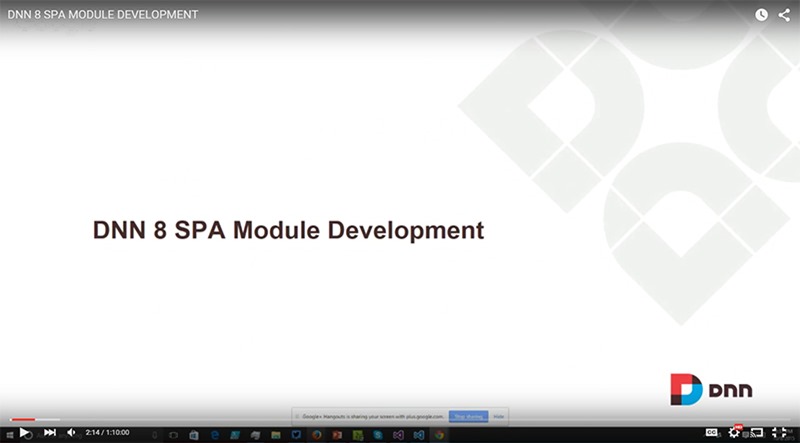This screenshot has width=800, height=443.
Task: Click the purple Visual Studio taskbar icon
Action: point(398,435)
